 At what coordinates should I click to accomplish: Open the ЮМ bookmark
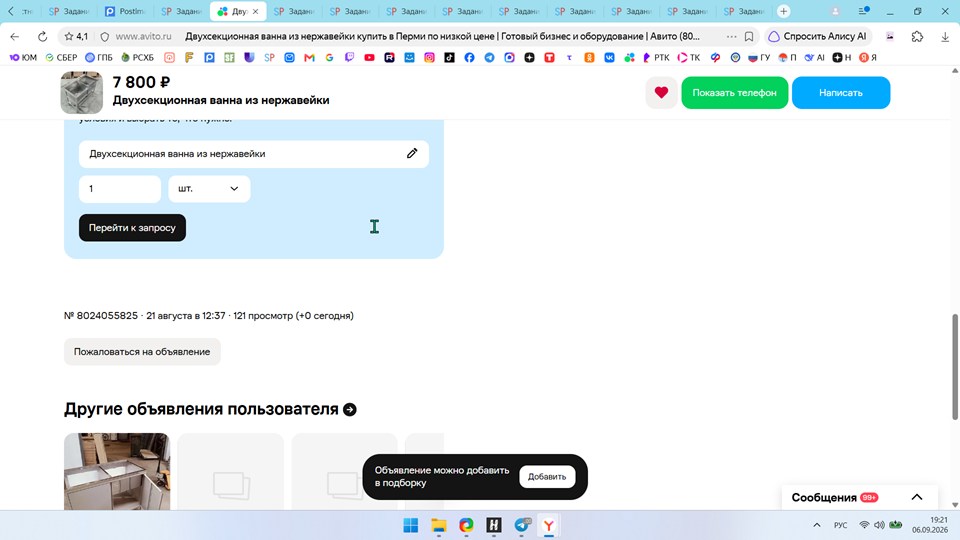pos(23,58)
